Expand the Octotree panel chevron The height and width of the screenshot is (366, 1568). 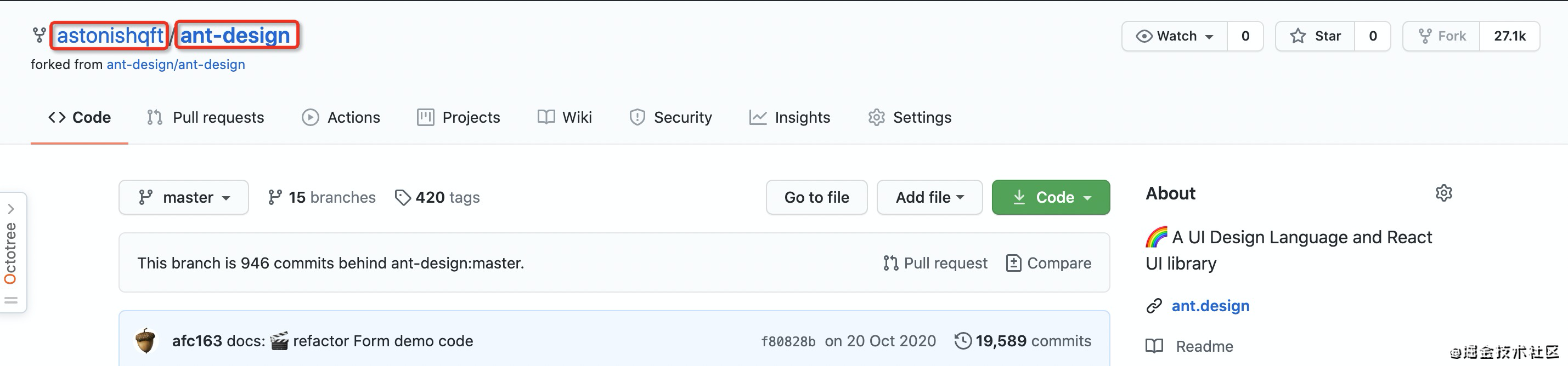click(x=12, y=209)
